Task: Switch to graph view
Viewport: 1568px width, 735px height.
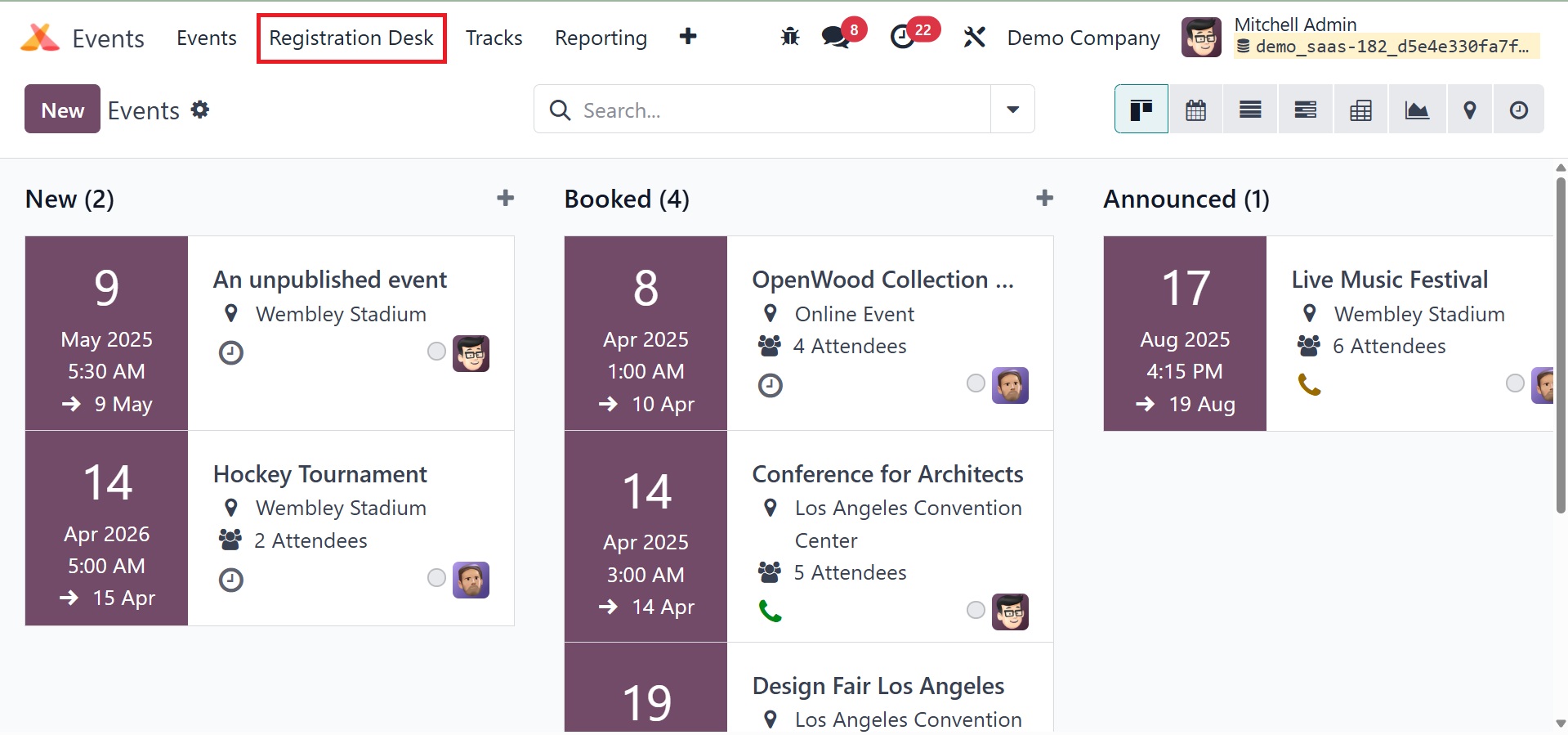Action: pyautogui.click(x=1416, y=110)
